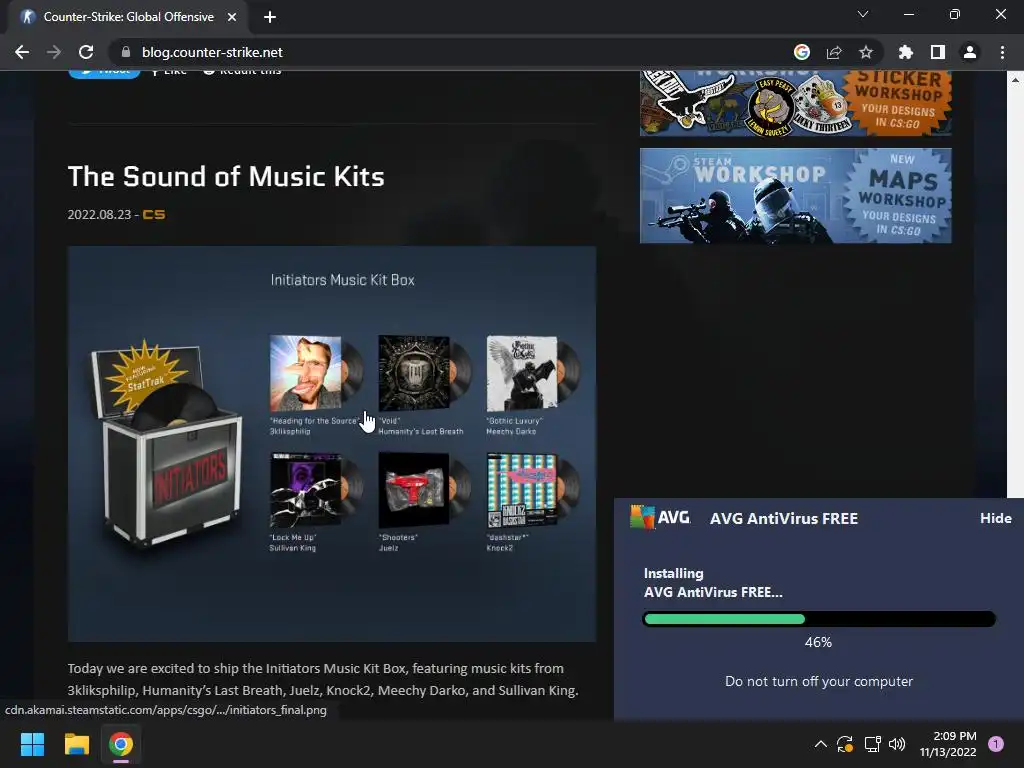Click the Initiators StatTrak box image
Screen dimensions: 1024x768
[167, 443]
